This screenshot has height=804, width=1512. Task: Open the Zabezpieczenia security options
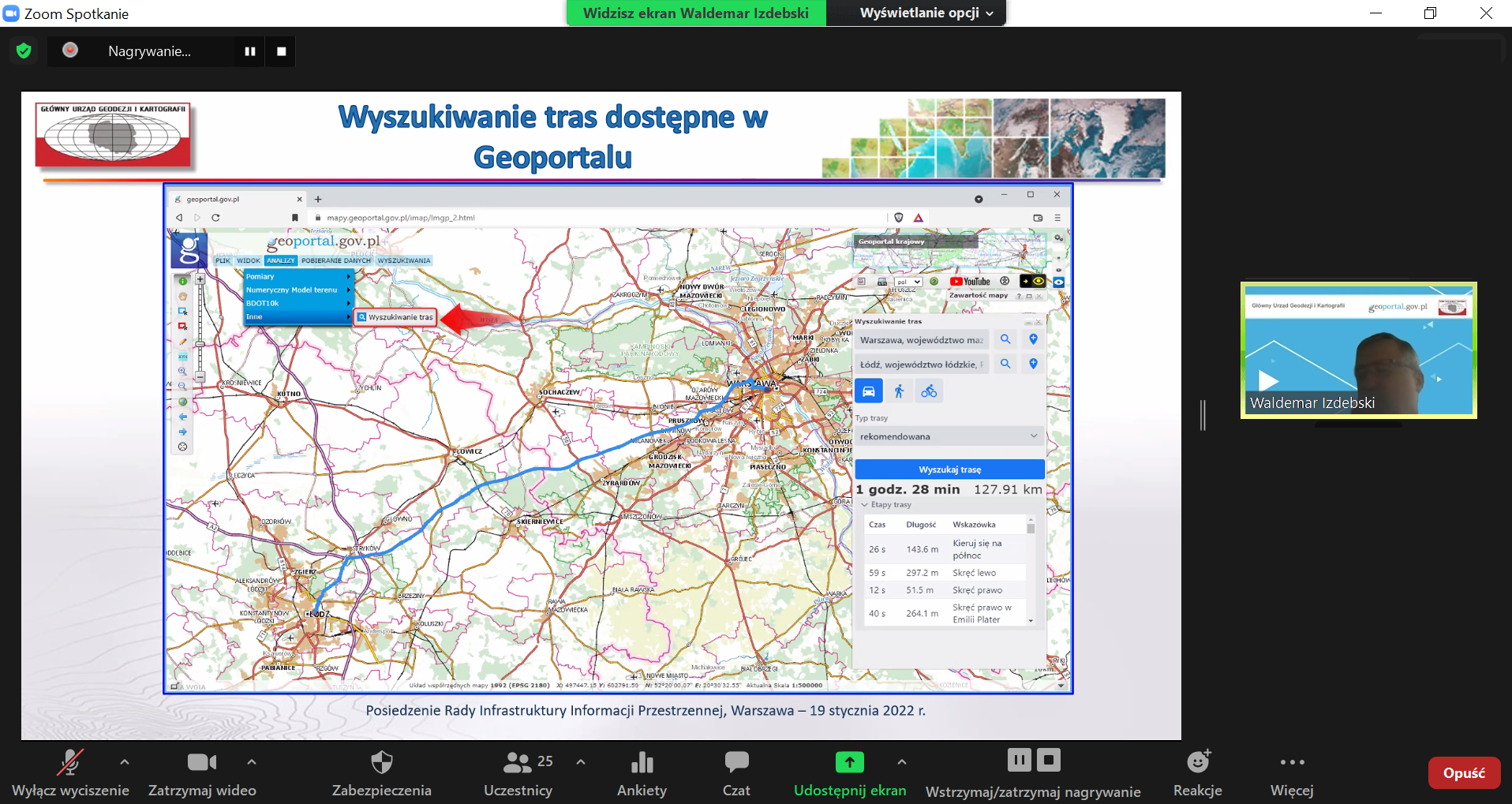tap(381, 773)
